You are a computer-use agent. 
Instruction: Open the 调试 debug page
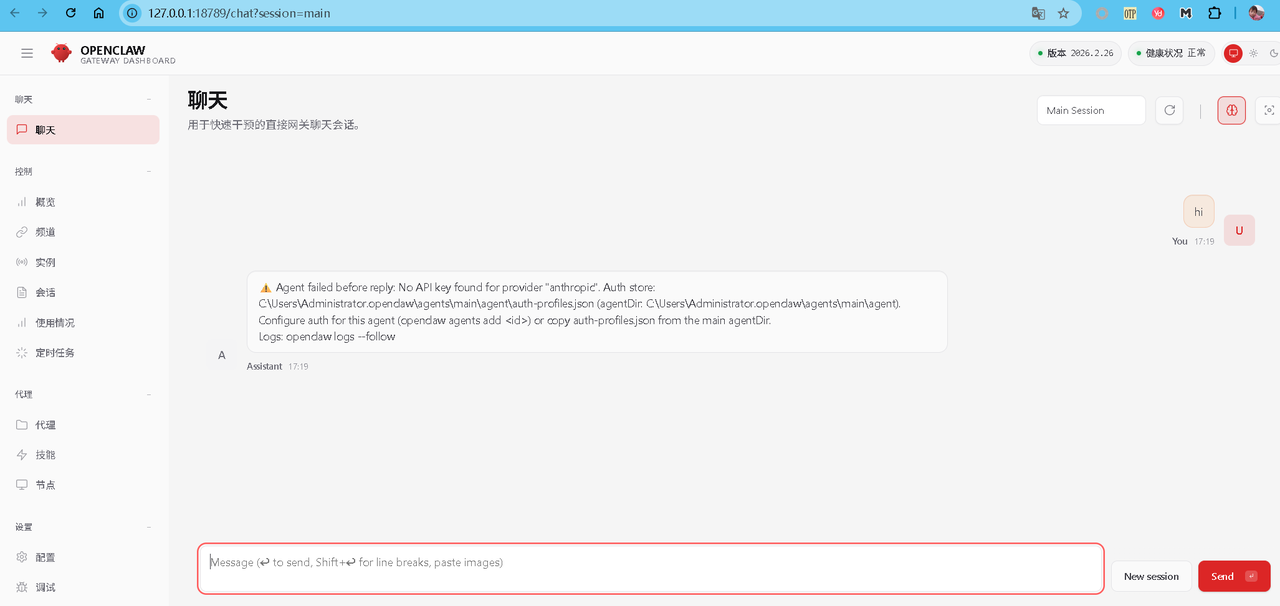pos(83,587)
